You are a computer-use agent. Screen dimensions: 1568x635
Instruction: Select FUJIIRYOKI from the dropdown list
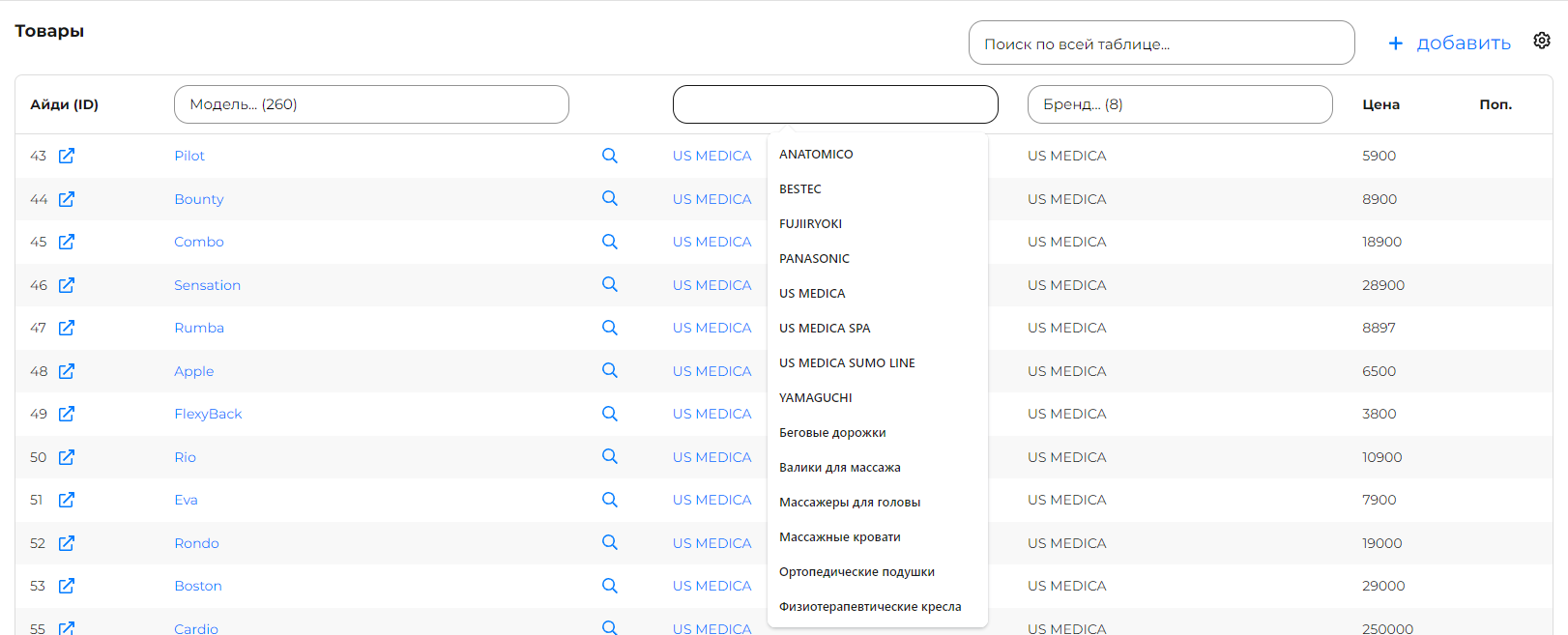(x=878, y=224)
